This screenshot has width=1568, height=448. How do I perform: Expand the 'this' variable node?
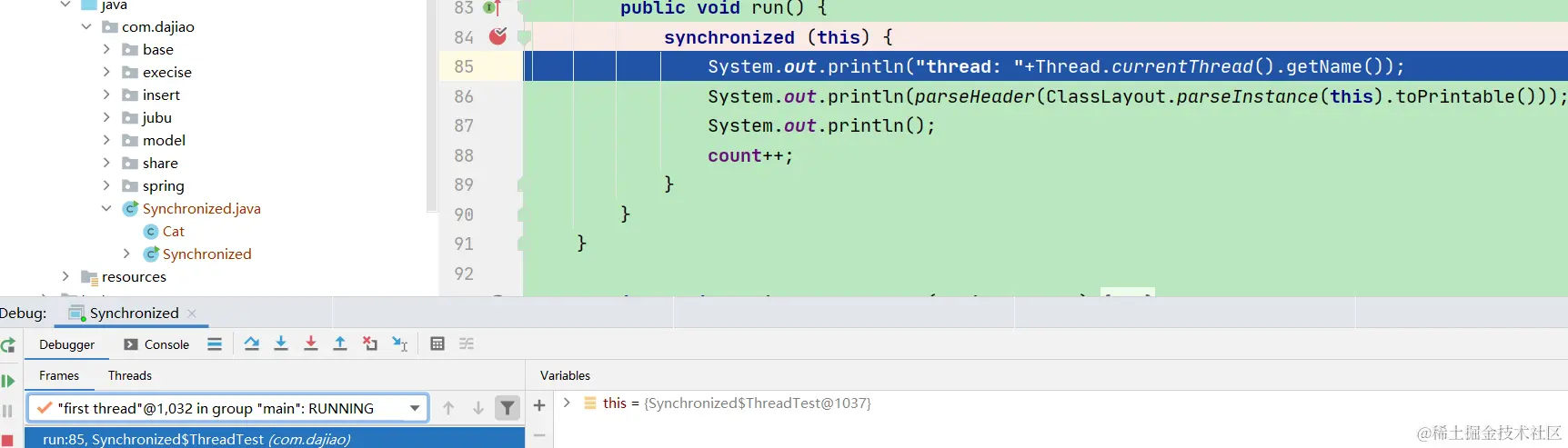pos(567,403)
